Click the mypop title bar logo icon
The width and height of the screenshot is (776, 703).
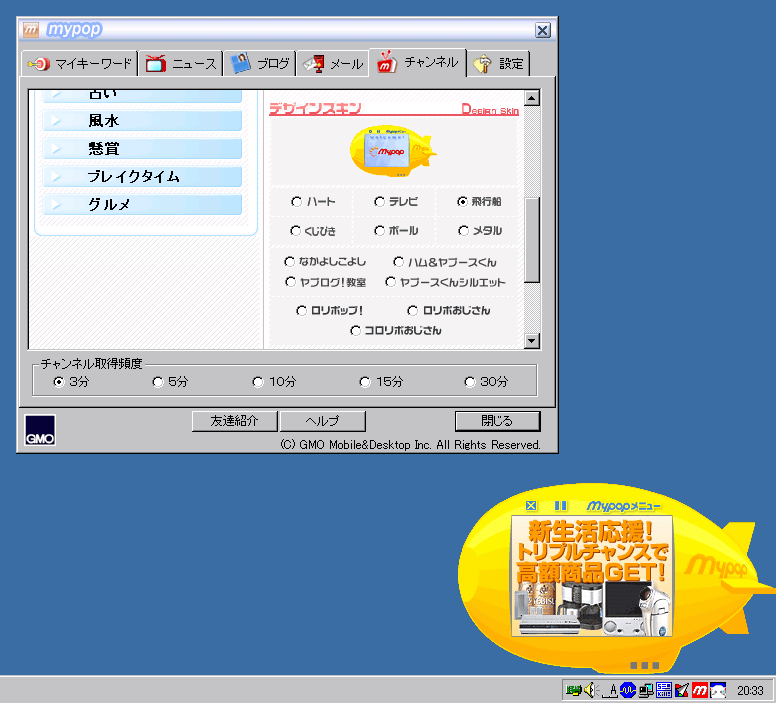[31, 30]
